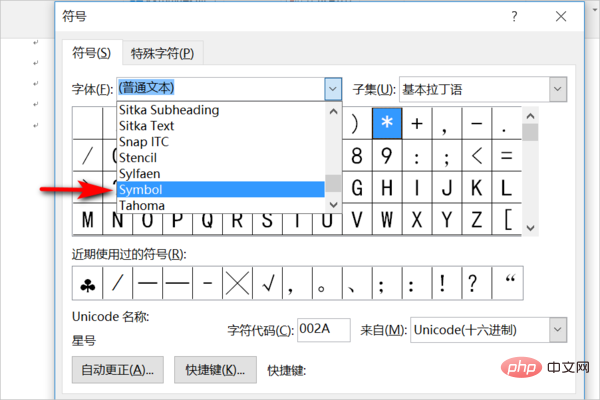This screenshot has width=600, height=400.
Task: Choose the plus + symbol in grid
Action: pyautogui.click(x=417, y=123)
